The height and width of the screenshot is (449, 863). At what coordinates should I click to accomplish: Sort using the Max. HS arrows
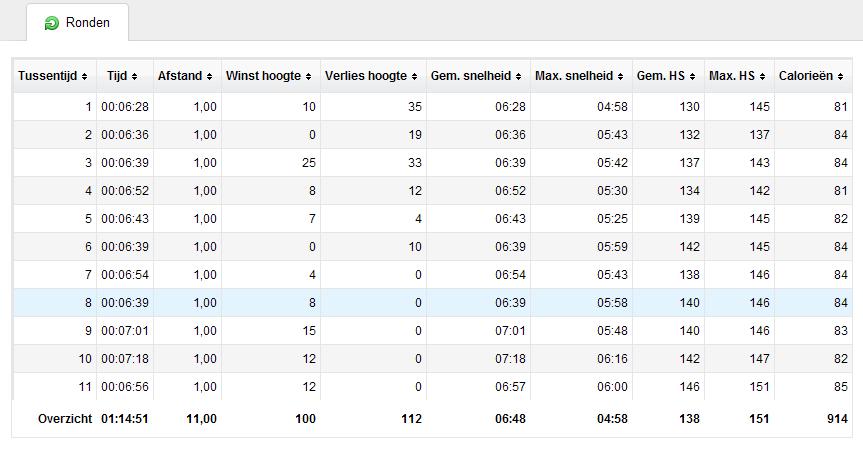762,76
